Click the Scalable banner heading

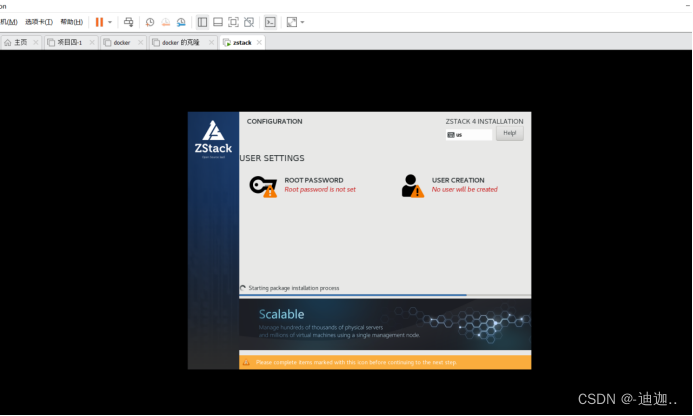[282, 314]
